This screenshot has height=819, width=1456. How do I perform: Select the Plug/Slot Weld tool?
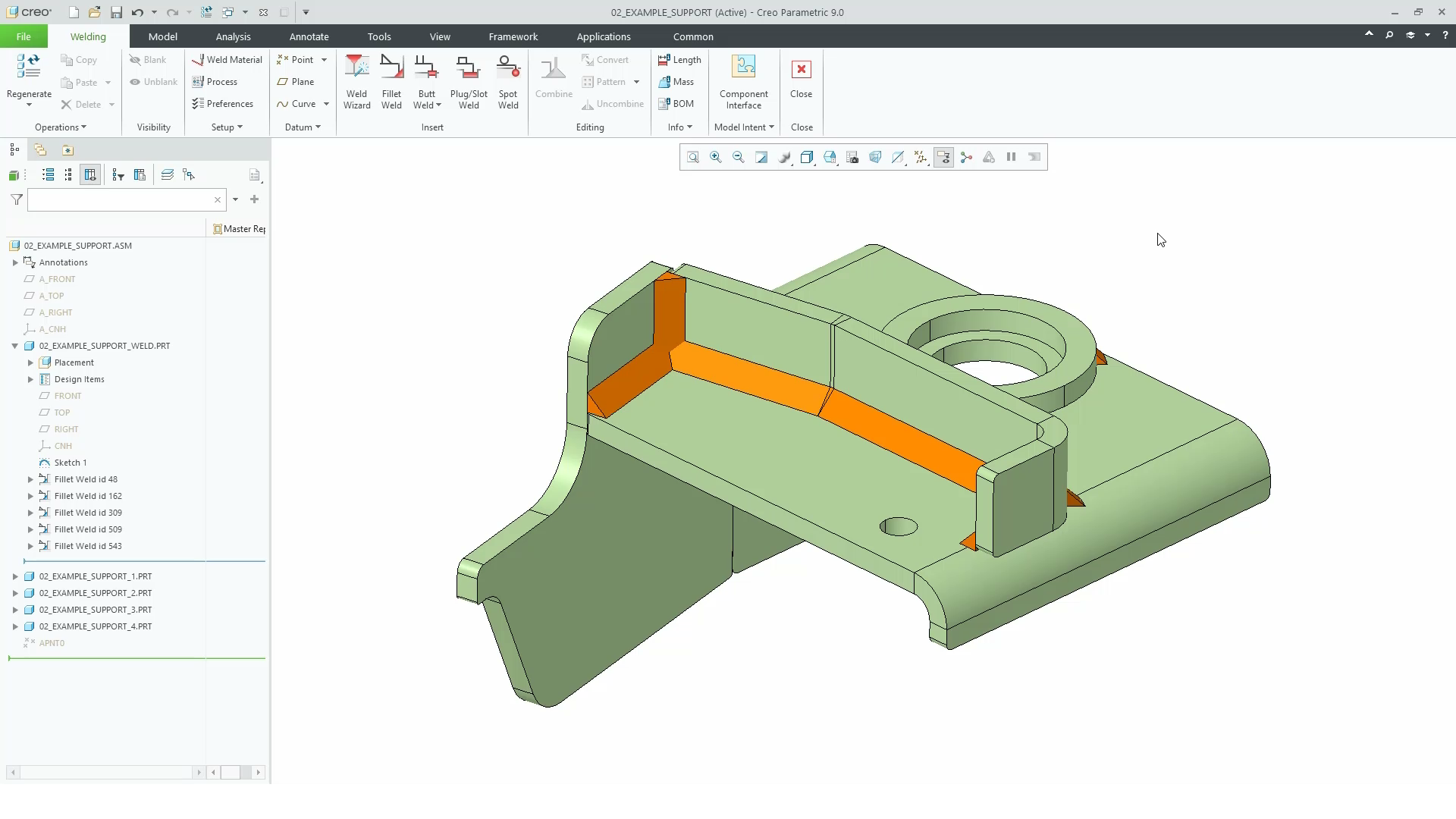(469, 82)
